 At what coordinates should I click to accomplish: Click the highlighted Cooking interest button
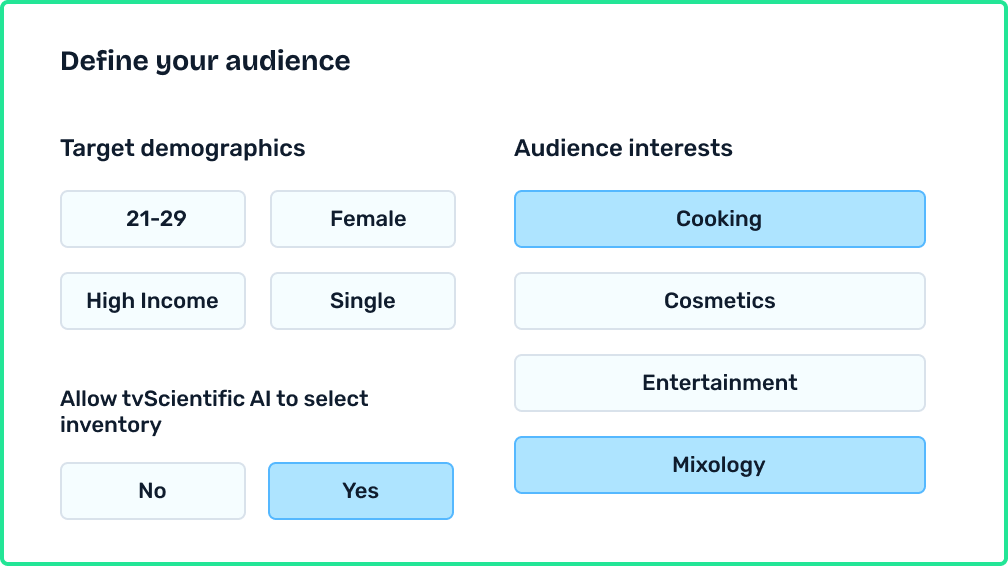coord(720,219)
